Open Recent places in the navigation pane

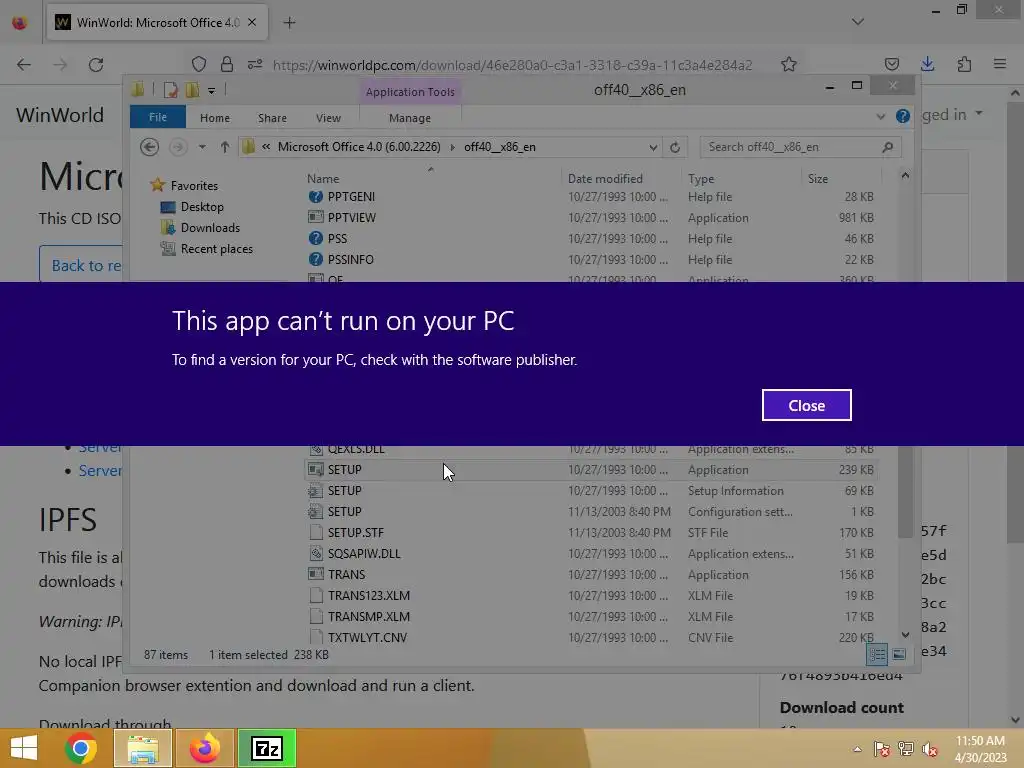(216, 248)
